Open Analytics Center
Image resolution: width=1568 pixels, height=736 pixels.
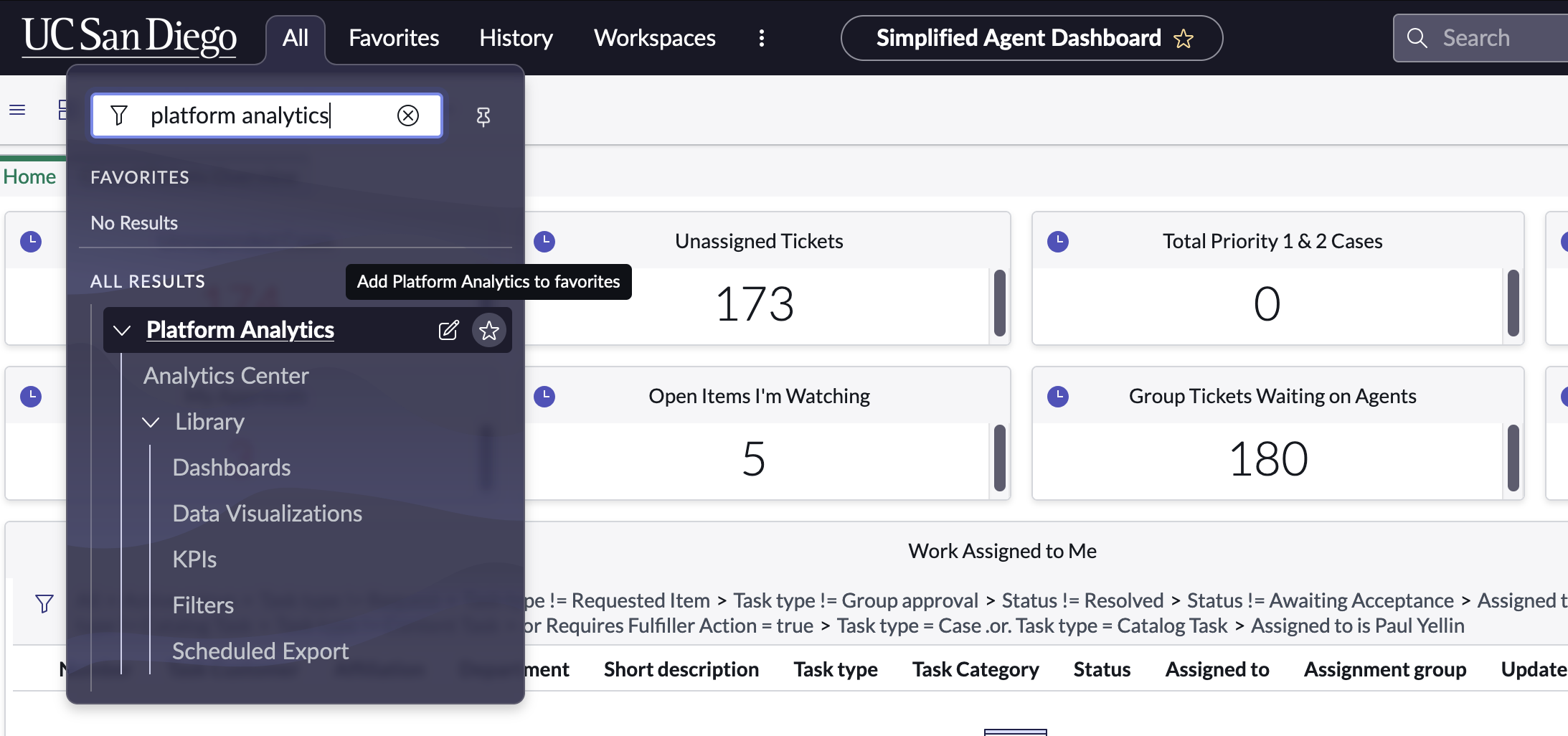click(x=226, y=376)
